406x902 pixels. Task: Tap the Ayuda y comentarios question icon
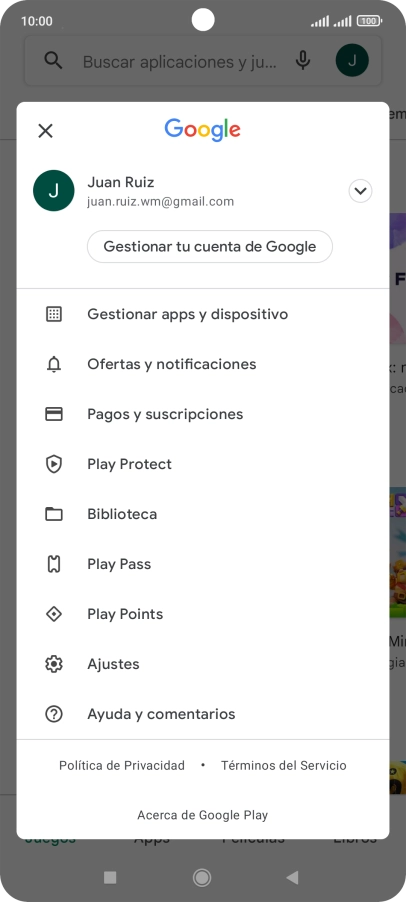54,714
